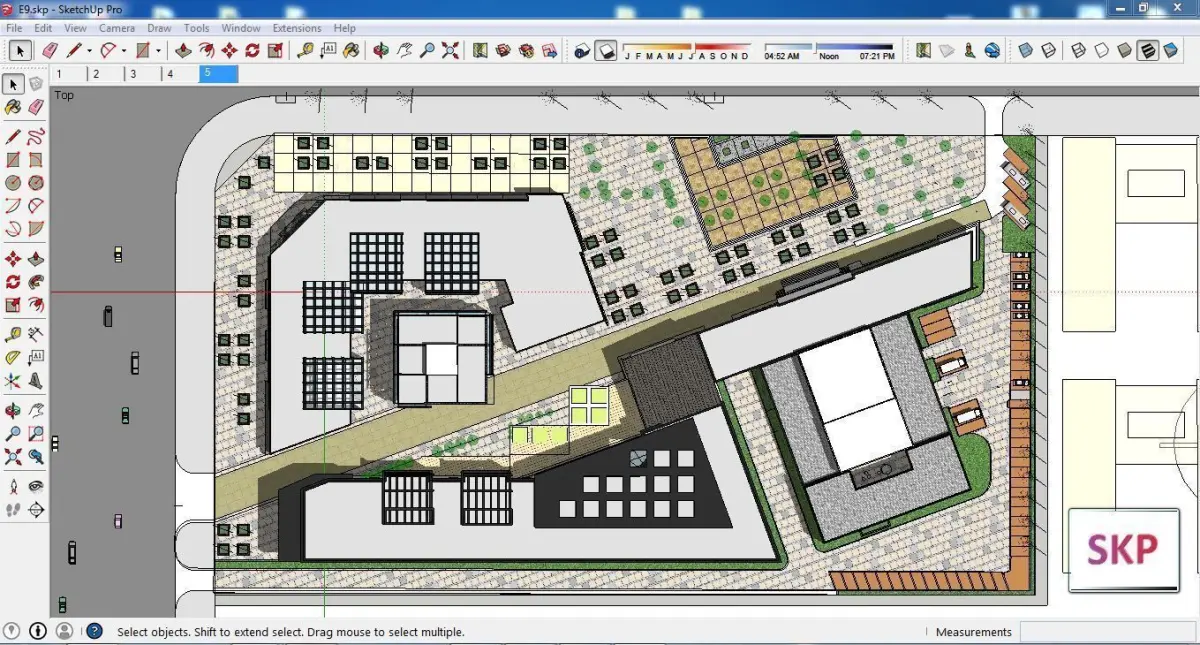Image resolution: width=1200 pixels, height=645 pixels.
Task: Click the Photo Textures person icon
Action: point(970,50)
